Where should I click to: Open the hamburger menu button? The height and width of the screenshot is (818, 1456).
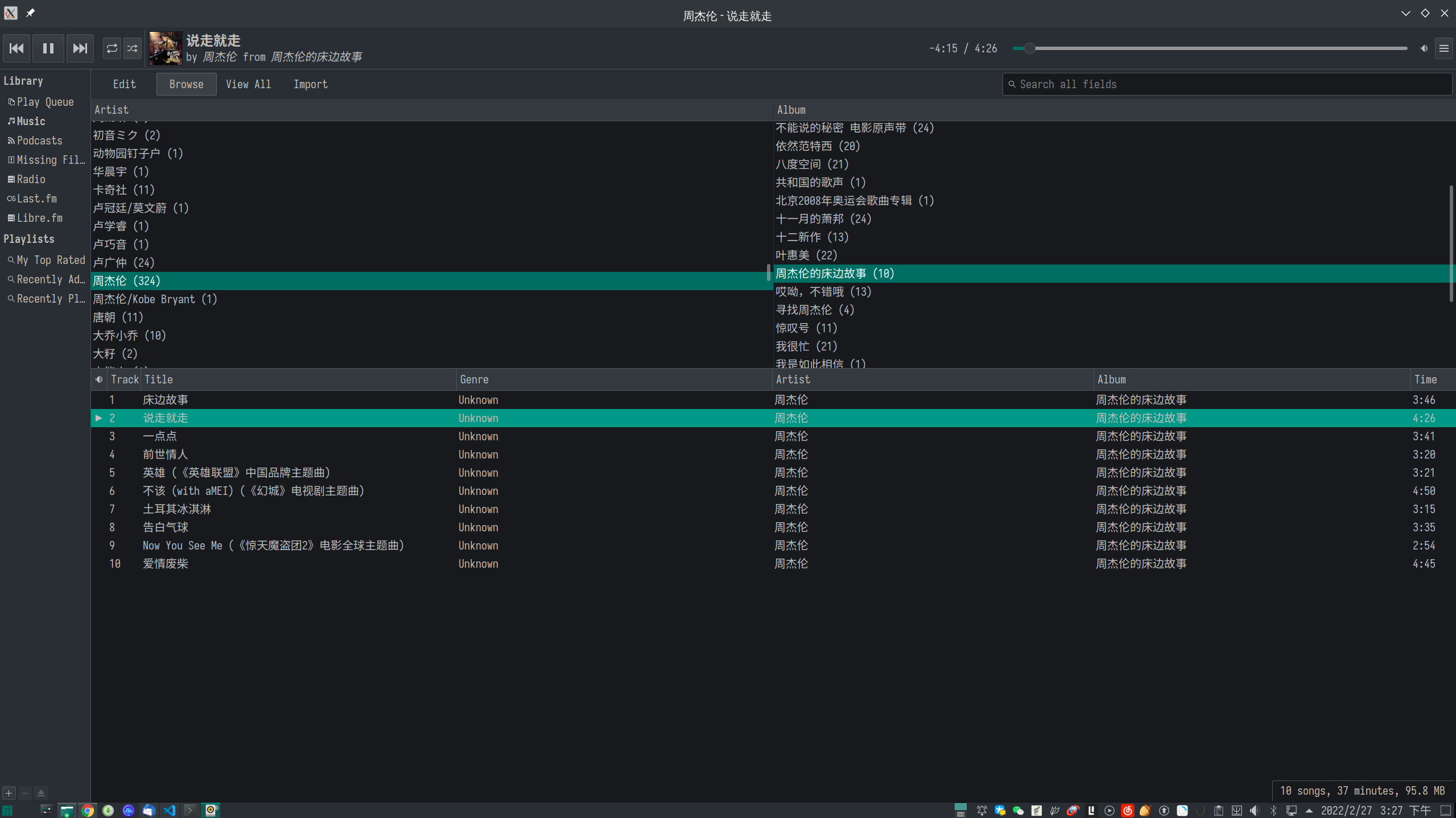(1443, 48)
